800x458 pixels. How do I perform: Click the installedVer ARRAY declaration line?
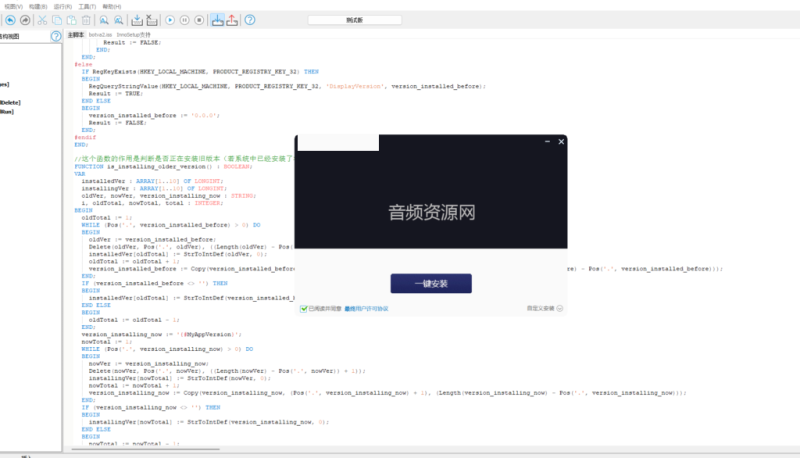click(153, 181)
